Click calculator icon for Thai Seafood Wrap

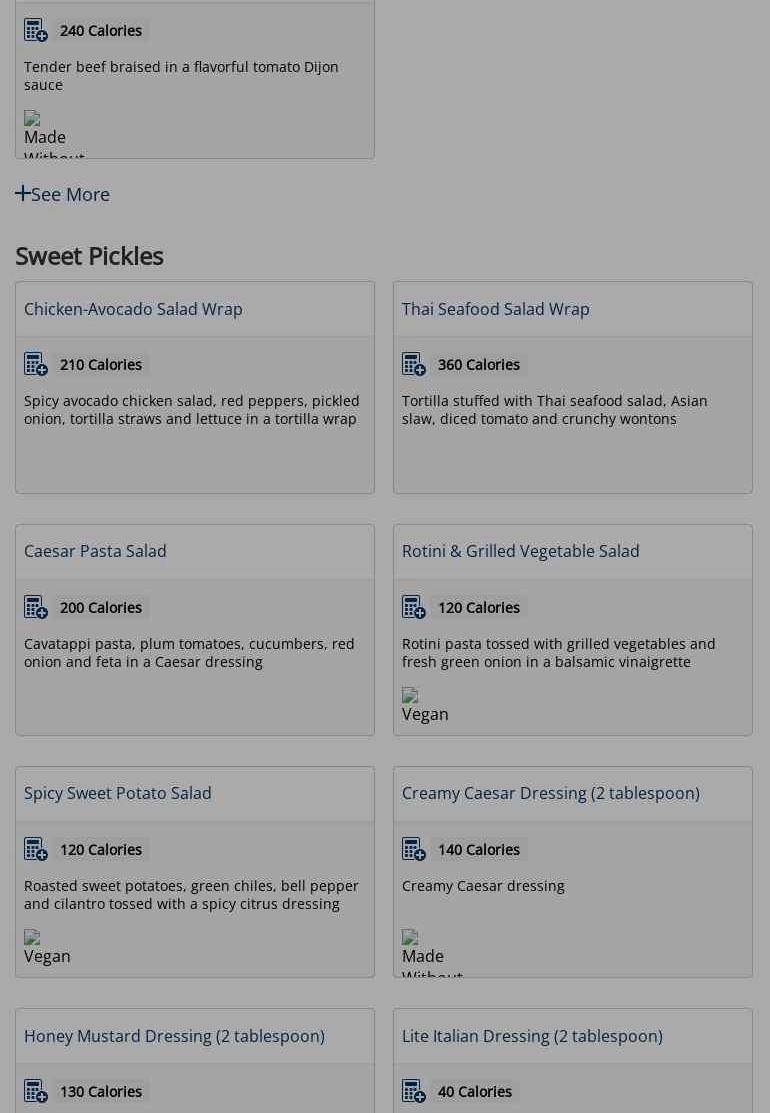point(414,365)
